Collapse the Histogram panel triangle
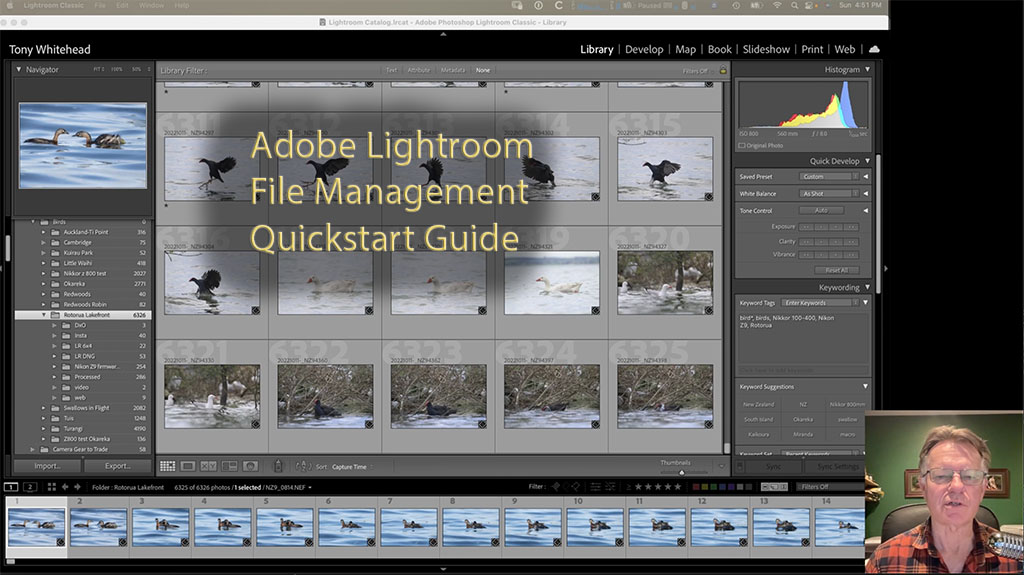The image size is (1024, 575). tap(867, 69)
